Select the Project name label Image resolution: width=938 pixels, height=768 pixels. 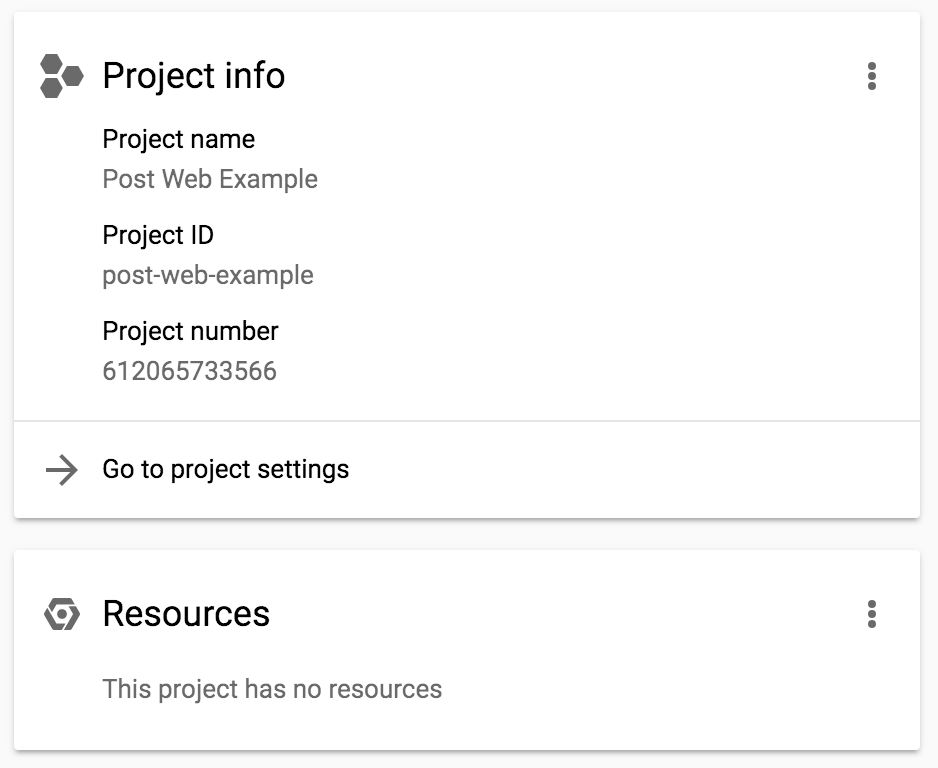179,139
